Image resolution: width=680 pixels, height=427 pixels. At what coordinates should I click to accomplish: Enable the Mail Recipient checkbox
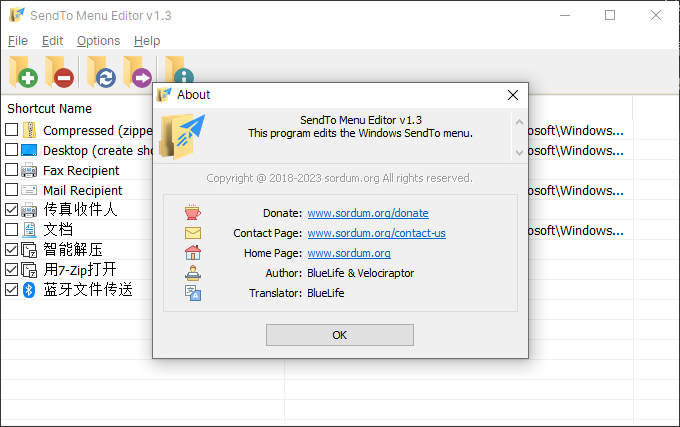(12, 189)
